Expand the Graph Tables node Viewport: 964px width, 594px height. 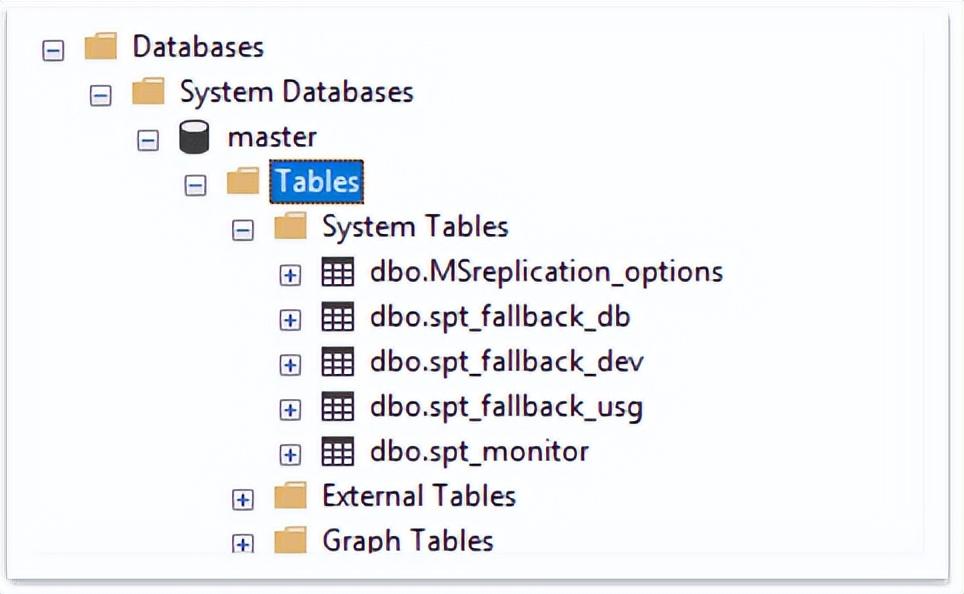point(242,543)
